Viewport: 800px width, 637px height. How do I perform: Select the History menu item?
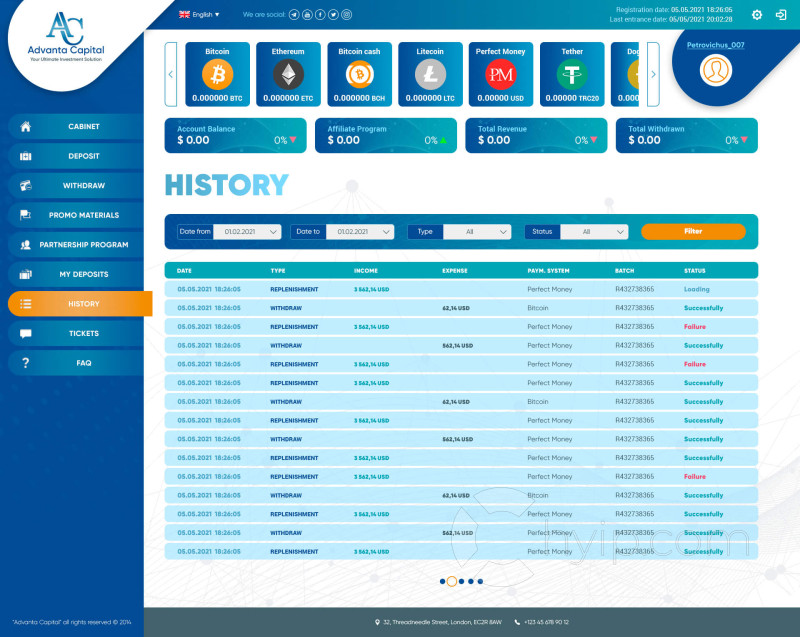click(x=80, y=304)
